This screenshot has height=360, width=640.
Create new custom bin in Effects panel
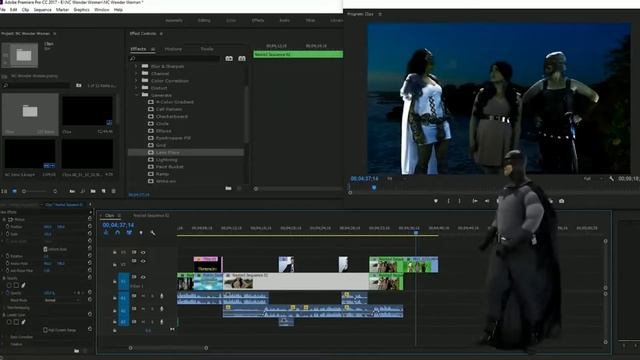tap(228, 188)
